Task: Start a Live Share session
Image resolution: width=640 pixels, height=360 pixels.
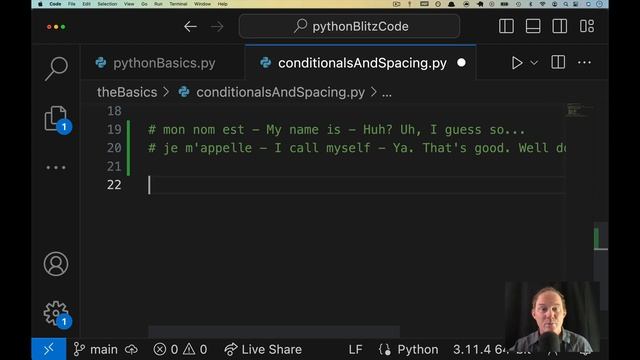Action: [263, 349]
